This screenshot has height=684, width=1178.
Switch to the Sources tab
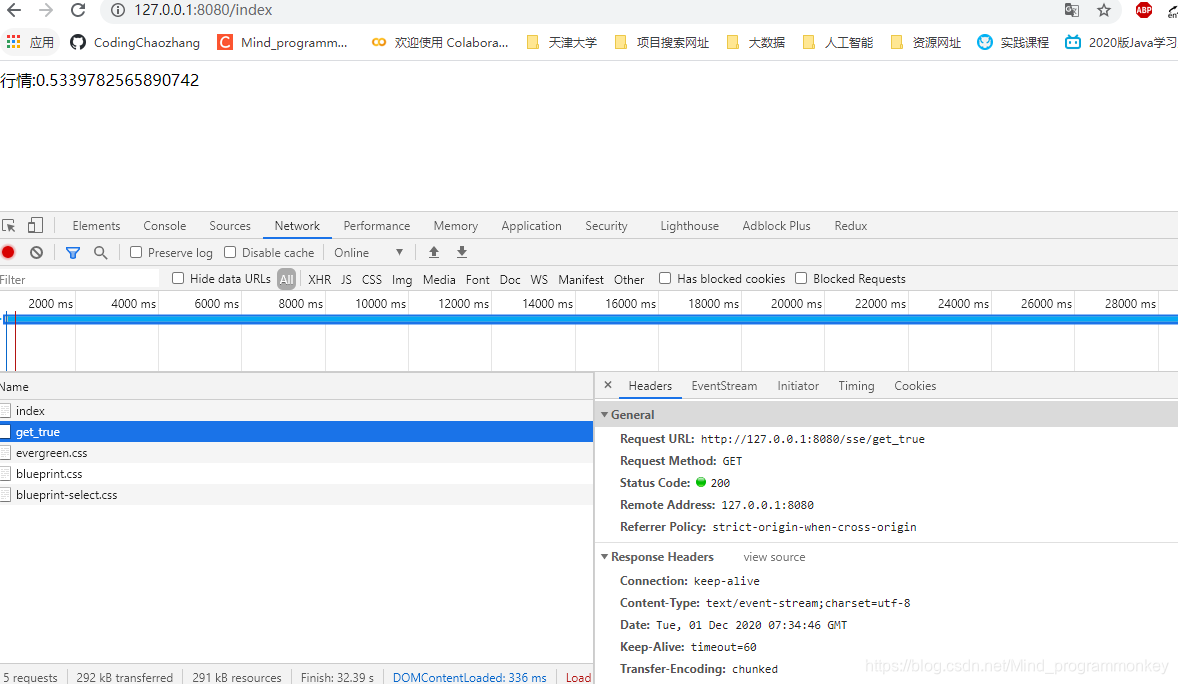click(x=230, y=225)
